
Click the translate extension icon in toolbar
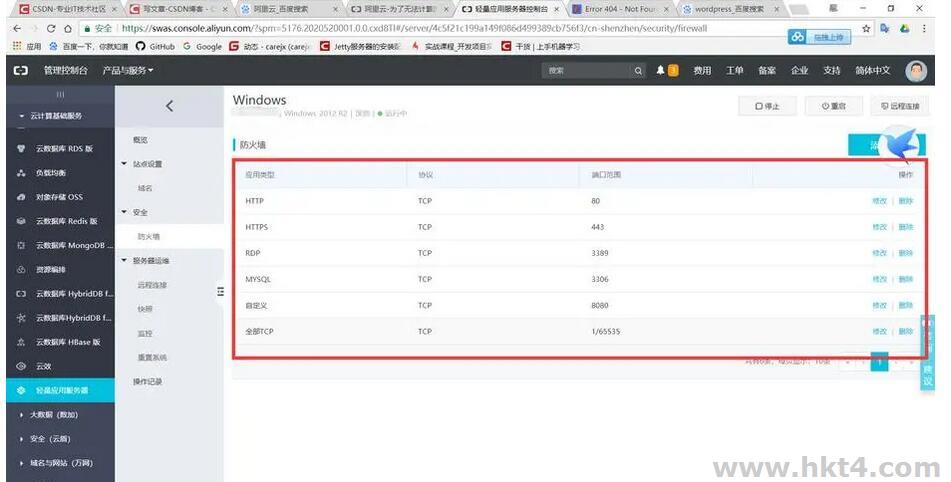pos(885,28)
